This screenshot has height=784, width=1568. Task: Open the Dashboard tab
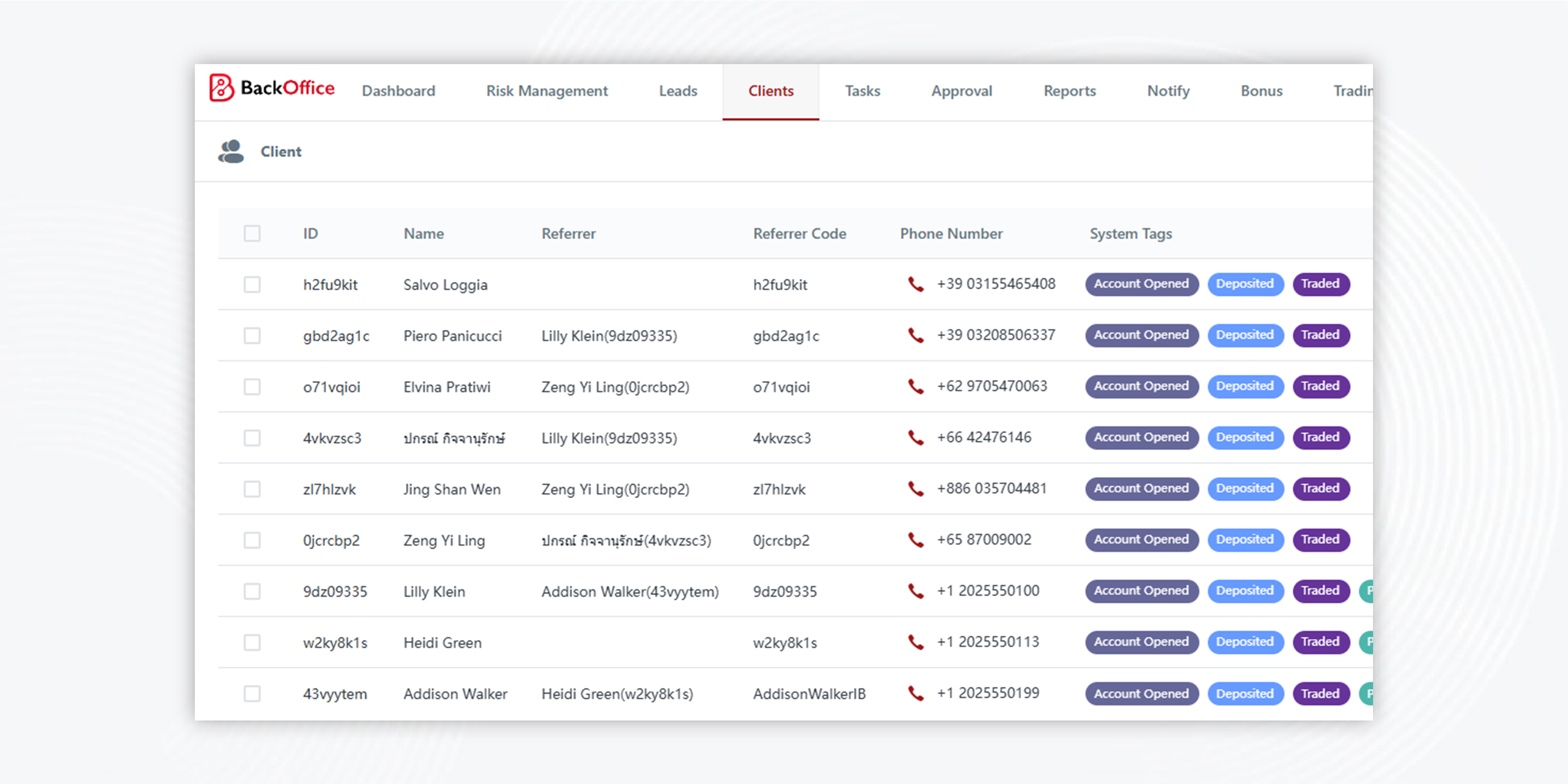399,91
